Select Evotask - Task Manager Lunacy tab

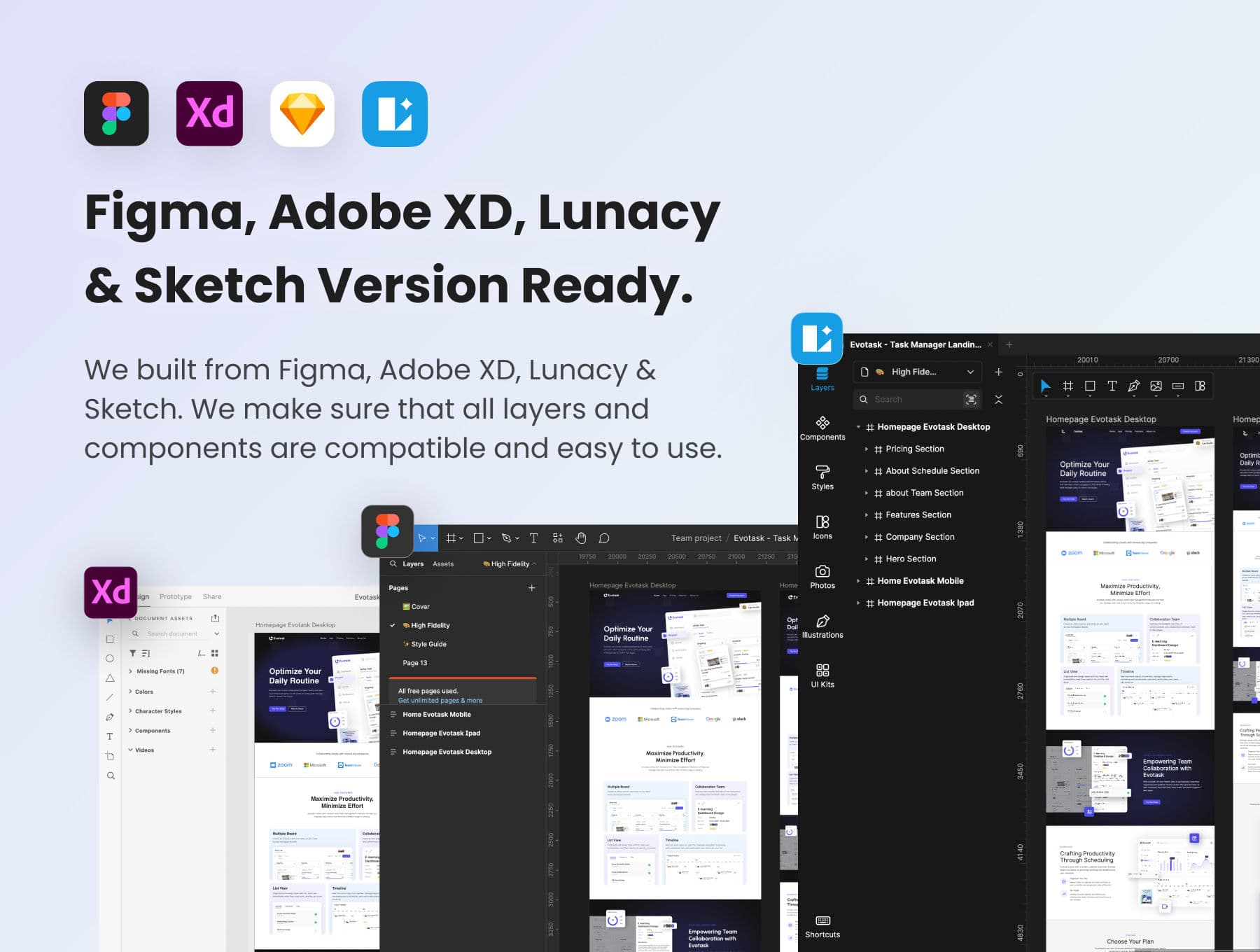pos(916,344)
